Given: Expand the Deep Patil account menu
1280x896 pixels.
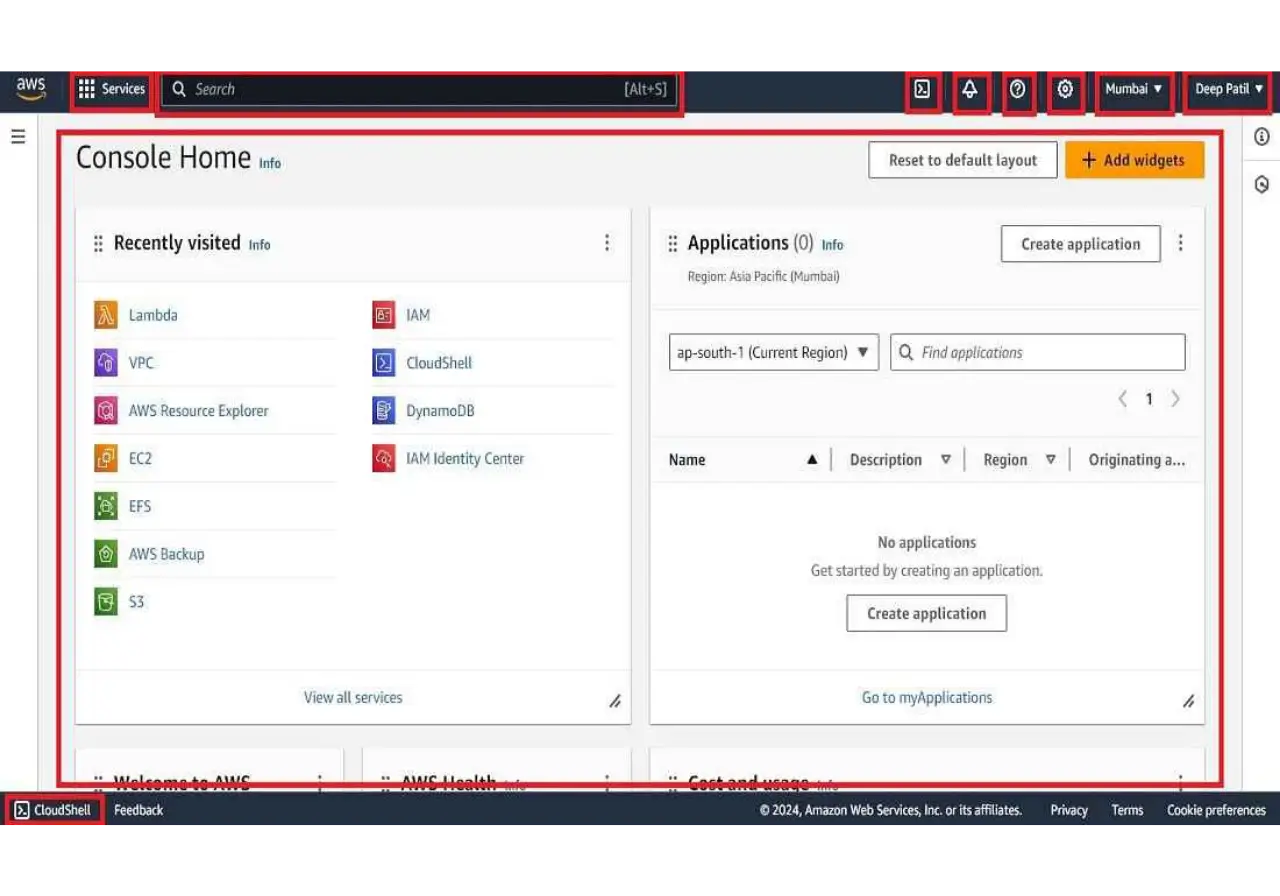Looking at the screenshot, I should click(x=1228, y=90).
